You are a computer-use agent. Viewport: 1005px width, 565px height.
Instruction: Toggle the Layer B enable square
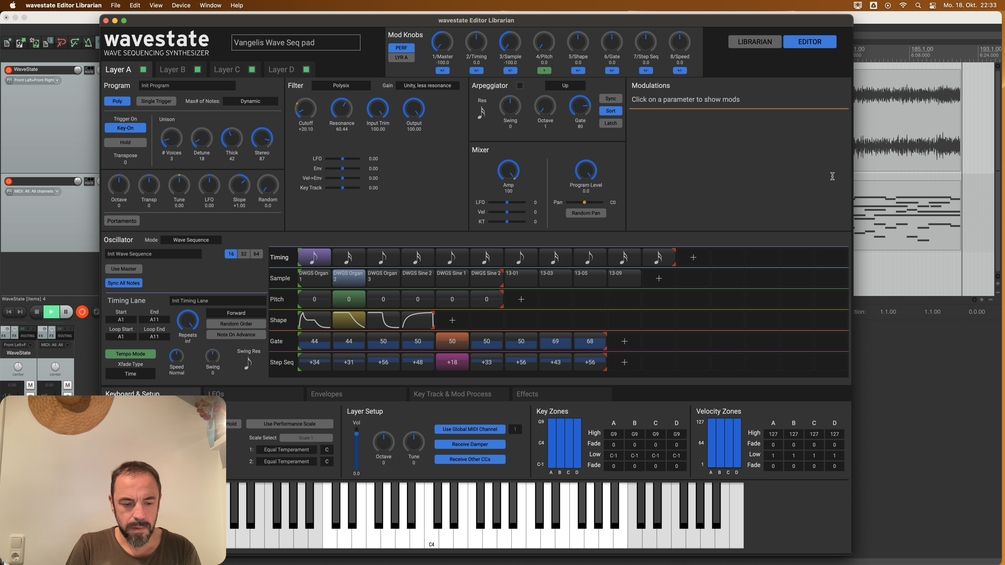coord(197,70)
